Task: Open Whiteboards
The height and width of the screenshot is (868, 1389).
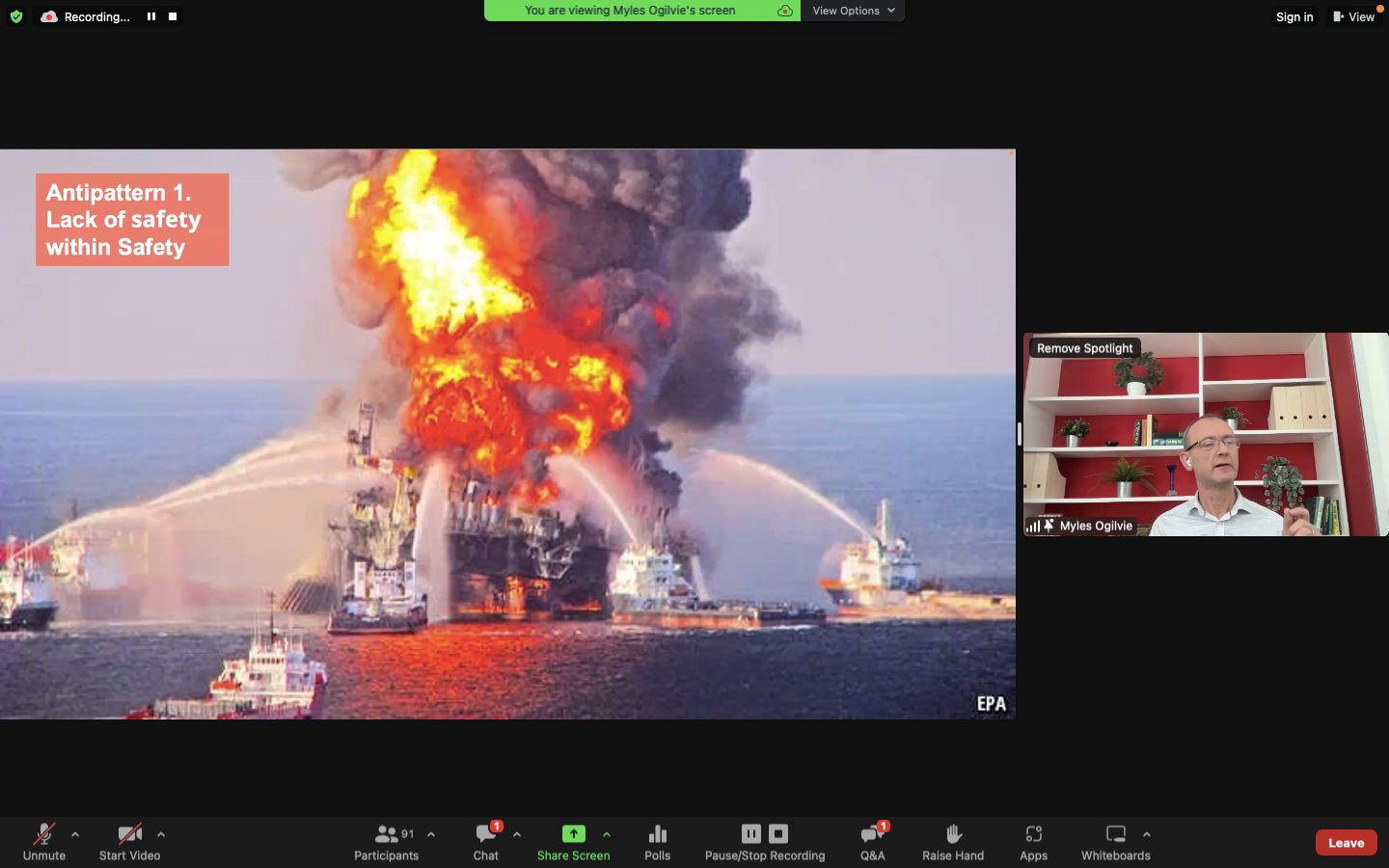Action: pos(1116,842)
